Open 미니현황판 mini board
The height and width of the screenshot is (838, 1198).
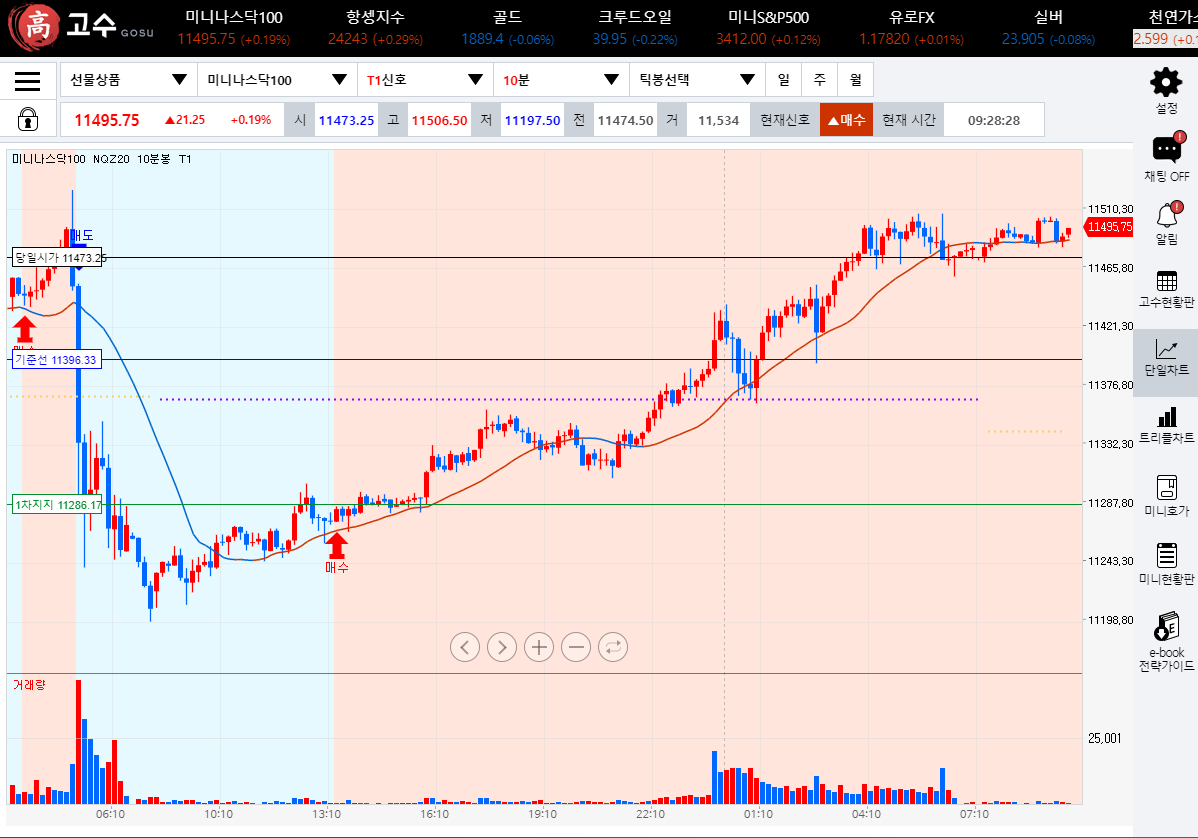[x=1166, y=564]
